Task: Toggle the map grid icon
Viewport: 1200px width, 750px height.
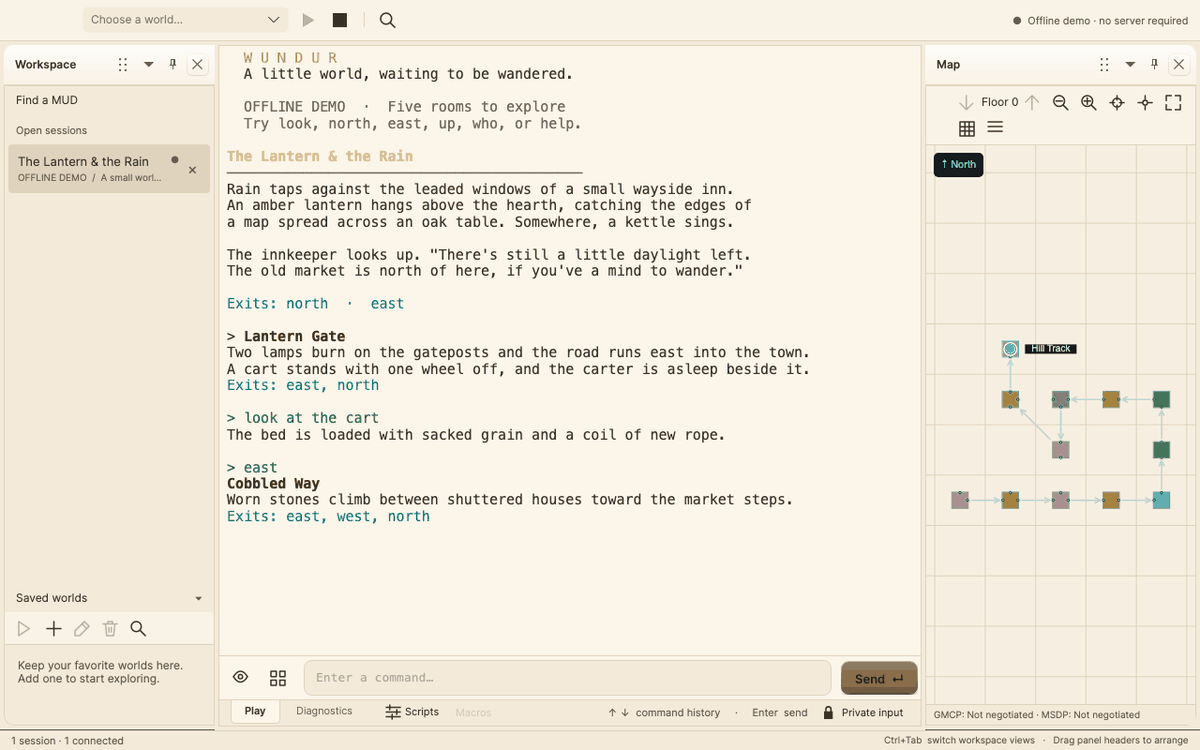Action: click(967, 128)
